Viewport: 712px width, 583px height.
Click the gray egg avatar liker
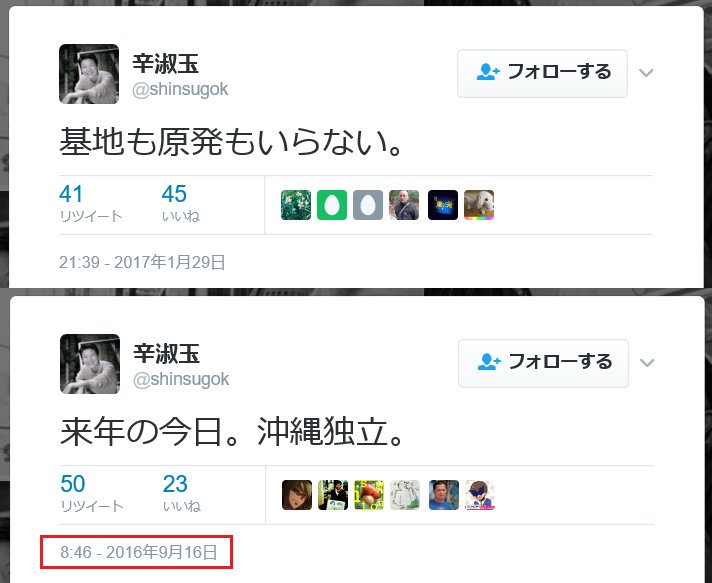[368, 205]
